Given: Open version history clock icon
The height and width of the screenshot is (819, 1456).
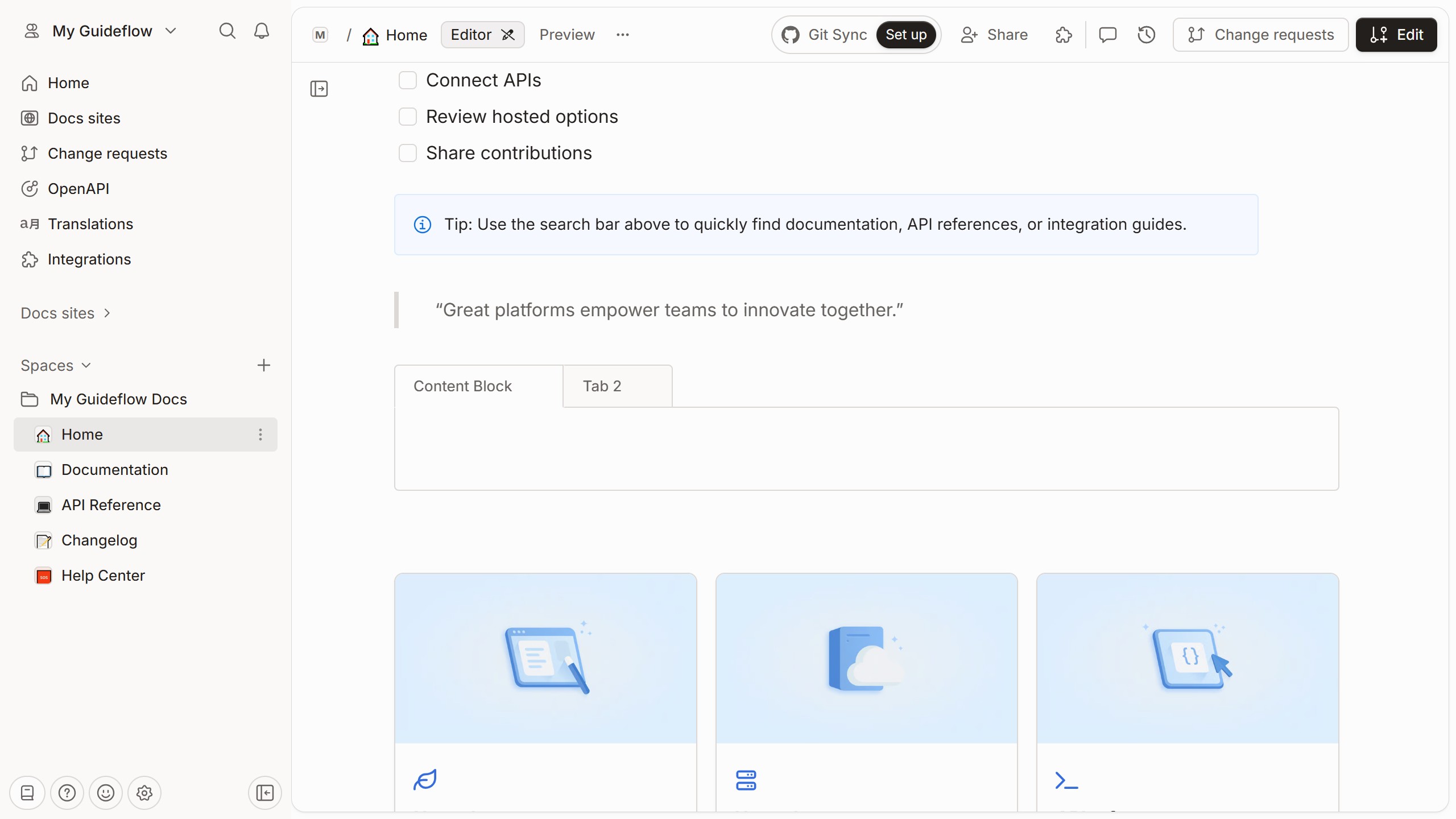Looking at the screenshot, I should (x=1146, y=35).
